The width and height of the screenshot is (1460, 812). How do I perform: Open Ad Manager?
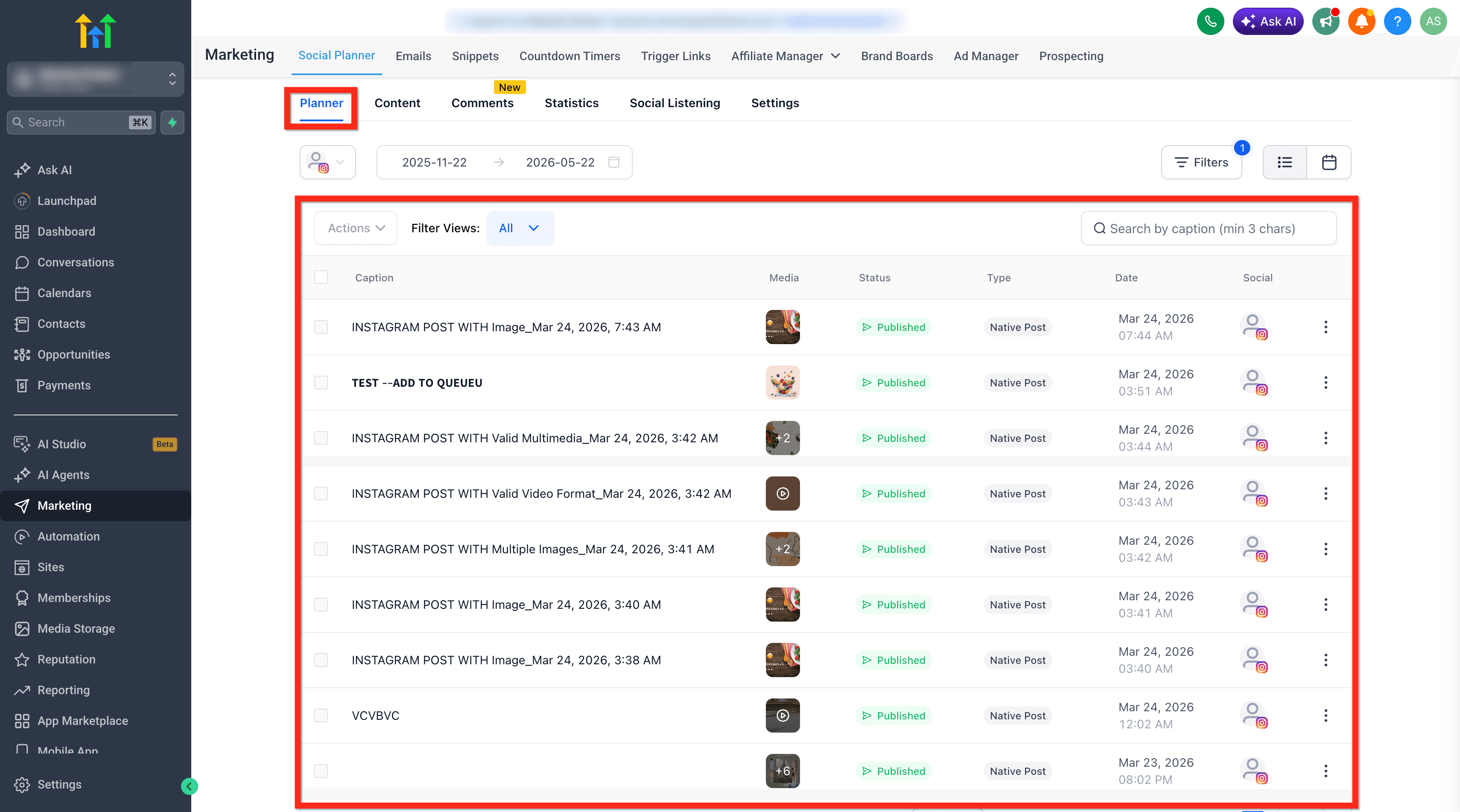pos(986,56)
